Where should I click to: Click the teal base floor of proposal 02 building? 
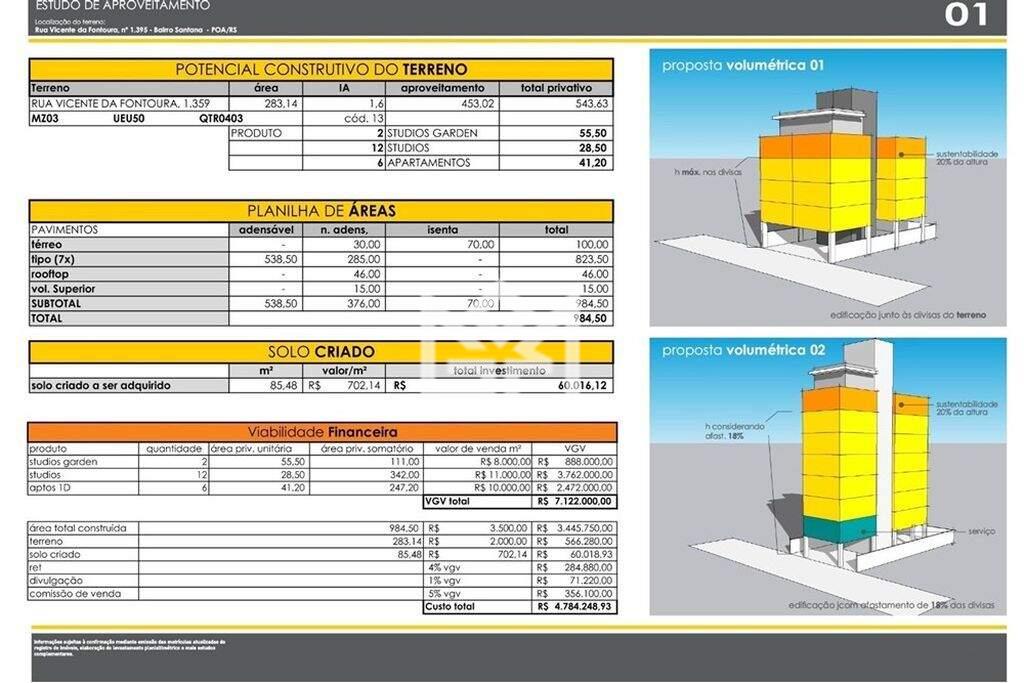[x=837, y=531]
